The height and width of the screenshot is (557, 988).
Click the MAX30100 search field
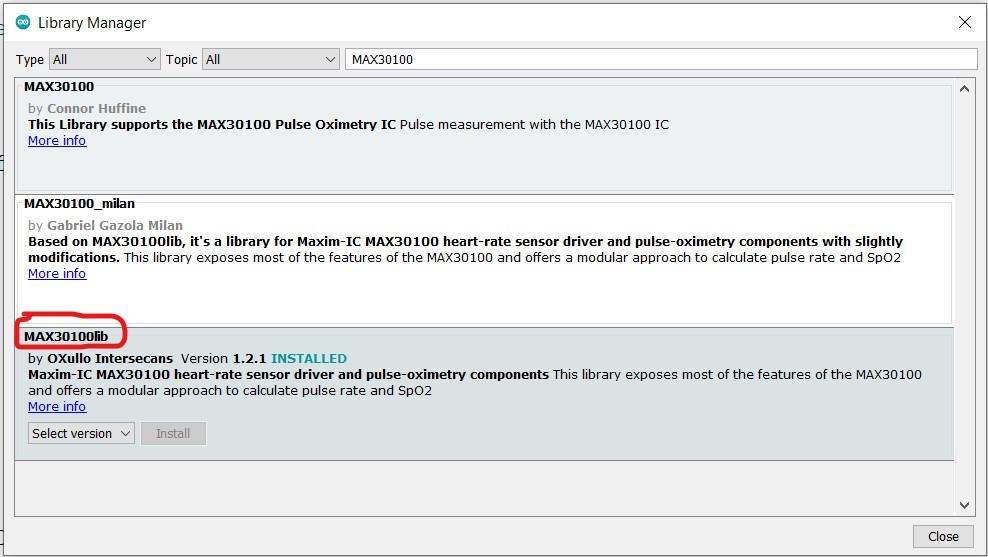tap(661, 59)
